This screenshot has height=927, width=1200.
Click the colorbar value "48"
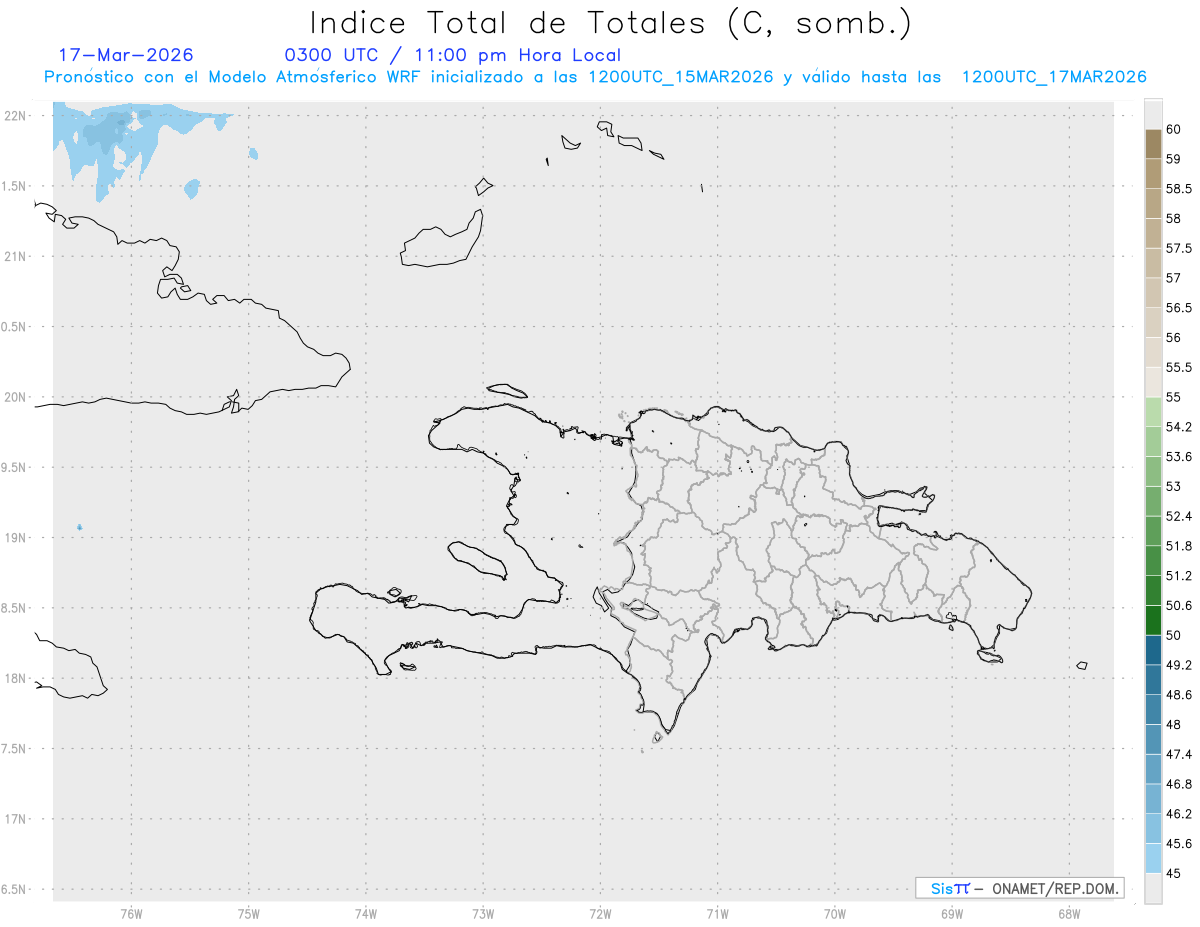[x=1173, y=724]
